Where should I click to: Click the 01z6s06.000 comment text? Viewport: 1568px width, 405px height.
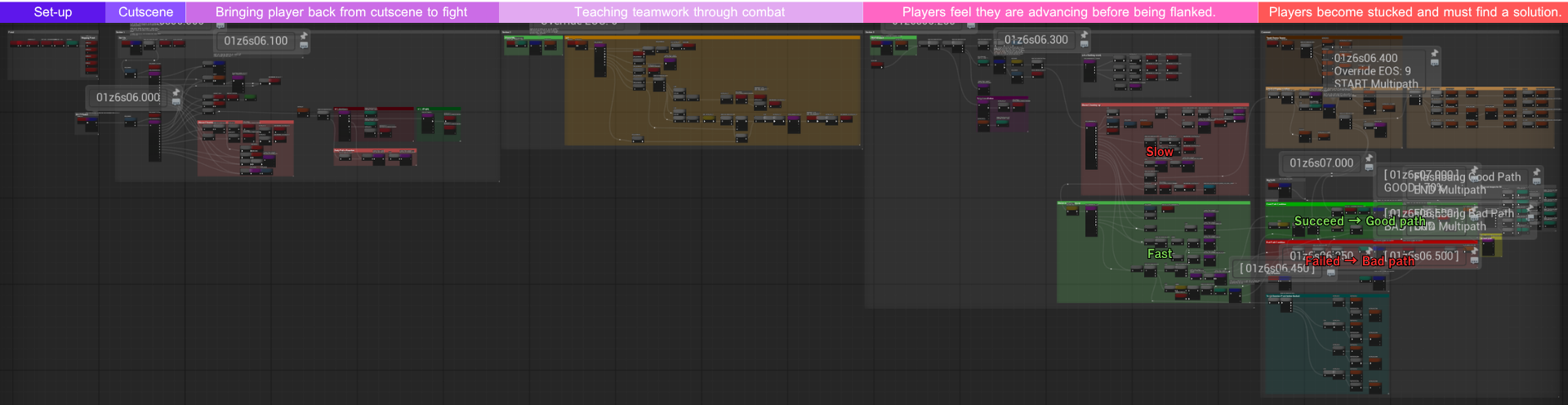128,97
